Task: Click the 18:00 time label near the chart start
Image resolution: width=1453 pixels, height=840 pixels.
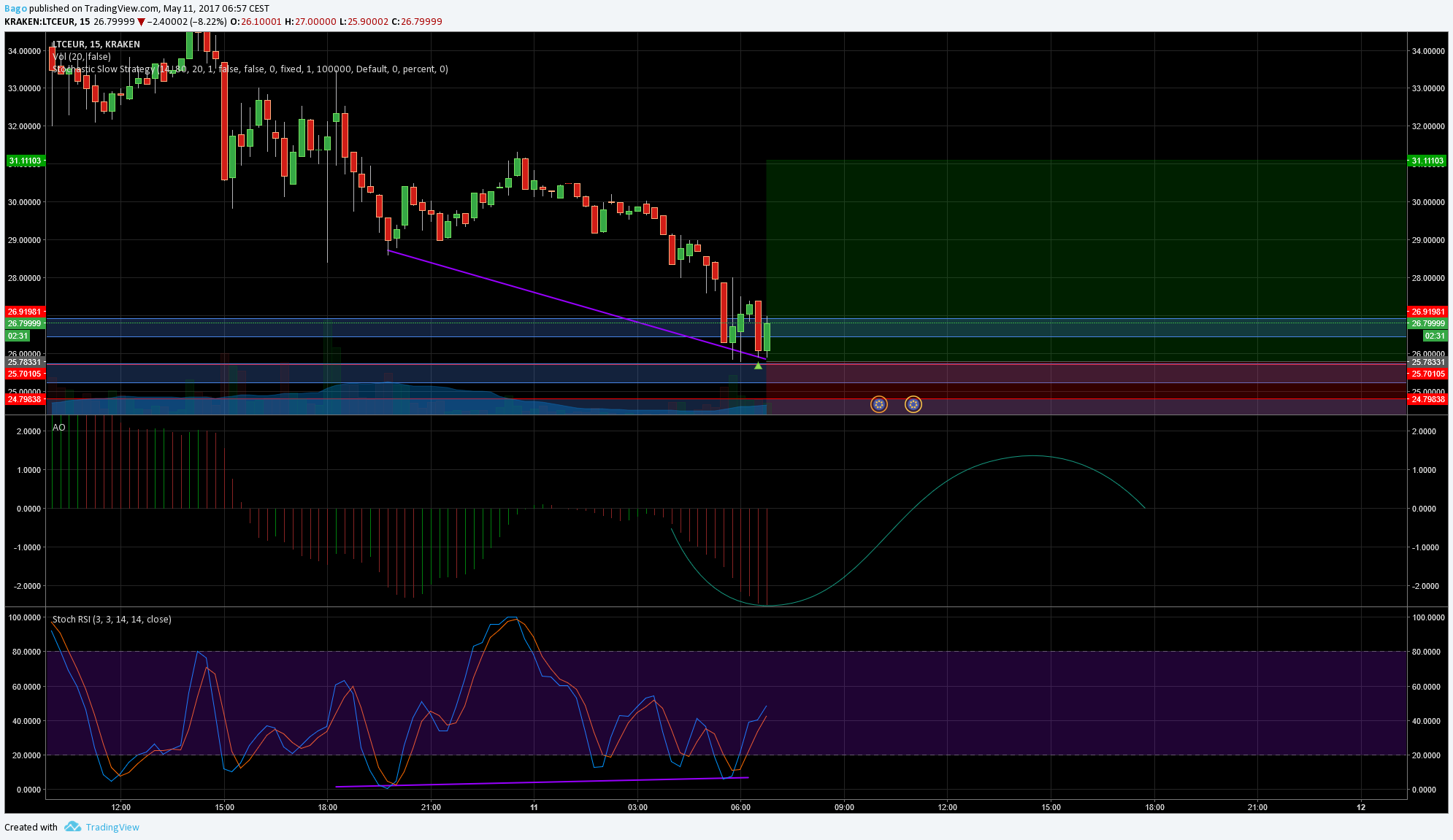Action: coord(327,807)
